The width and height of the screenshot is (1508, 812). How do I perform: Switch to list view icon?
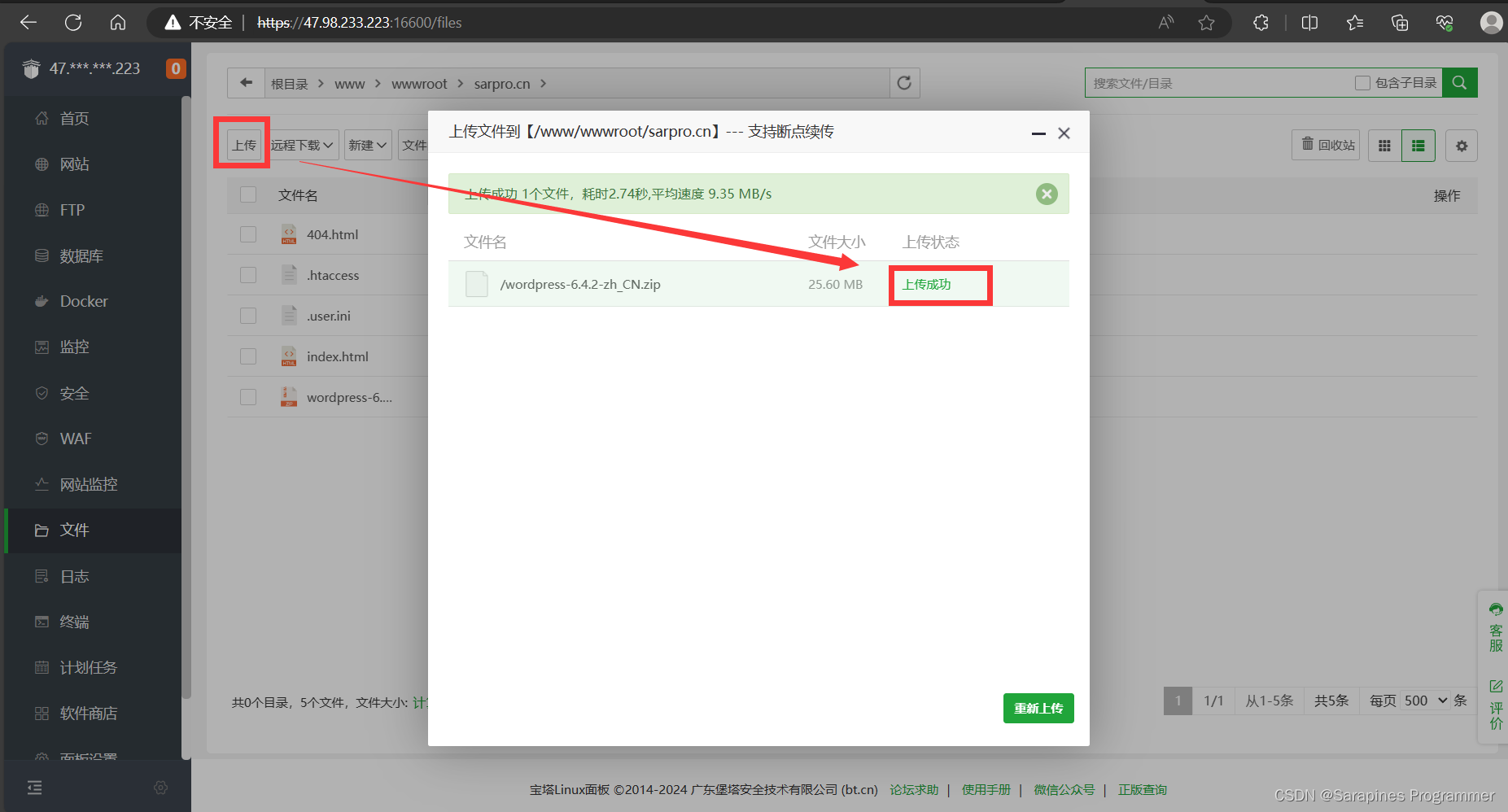(x=1418, y=146)
